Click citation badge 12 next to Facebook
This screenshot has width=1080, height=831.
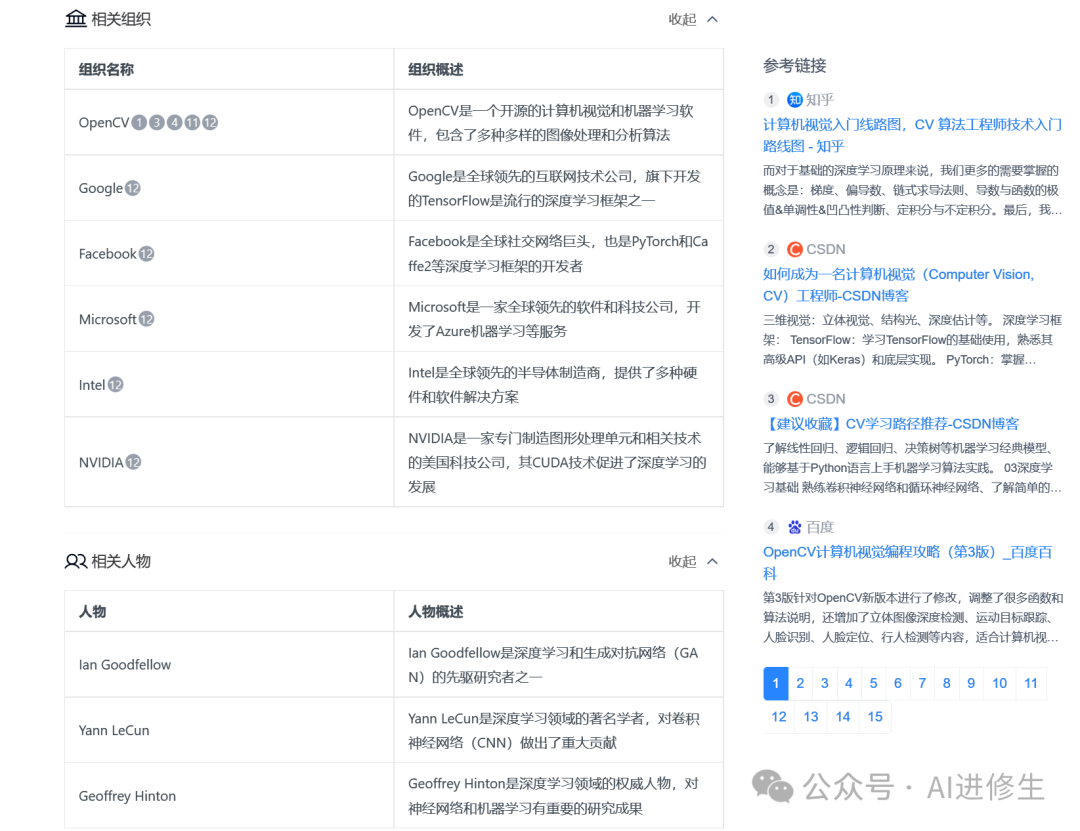pos(146,254)
